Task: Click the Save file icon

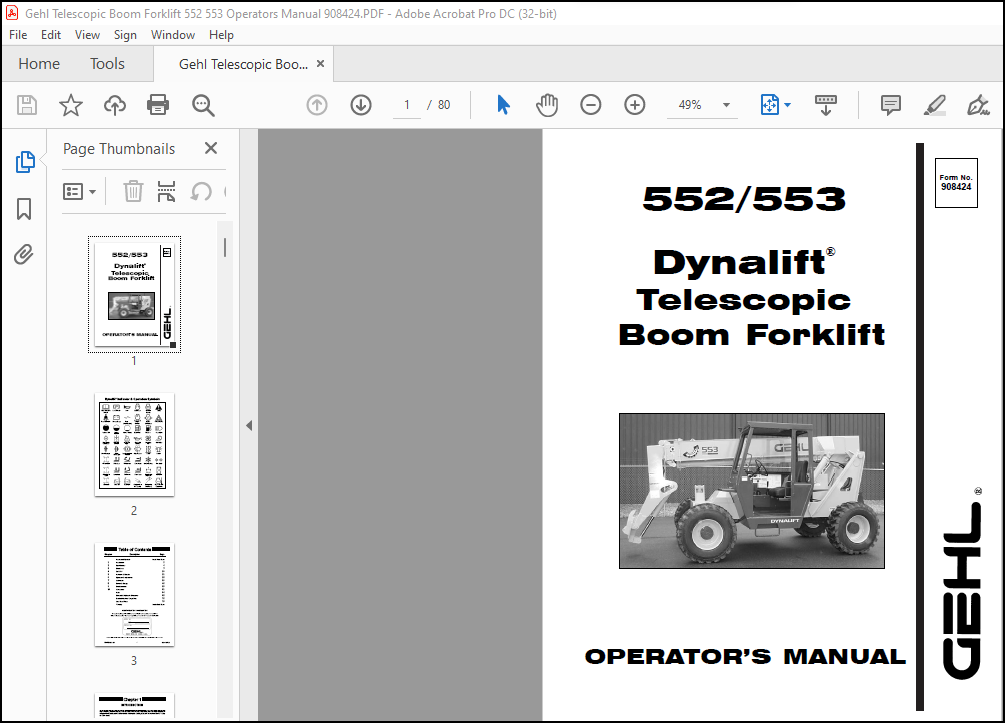Action: (27, 105)
